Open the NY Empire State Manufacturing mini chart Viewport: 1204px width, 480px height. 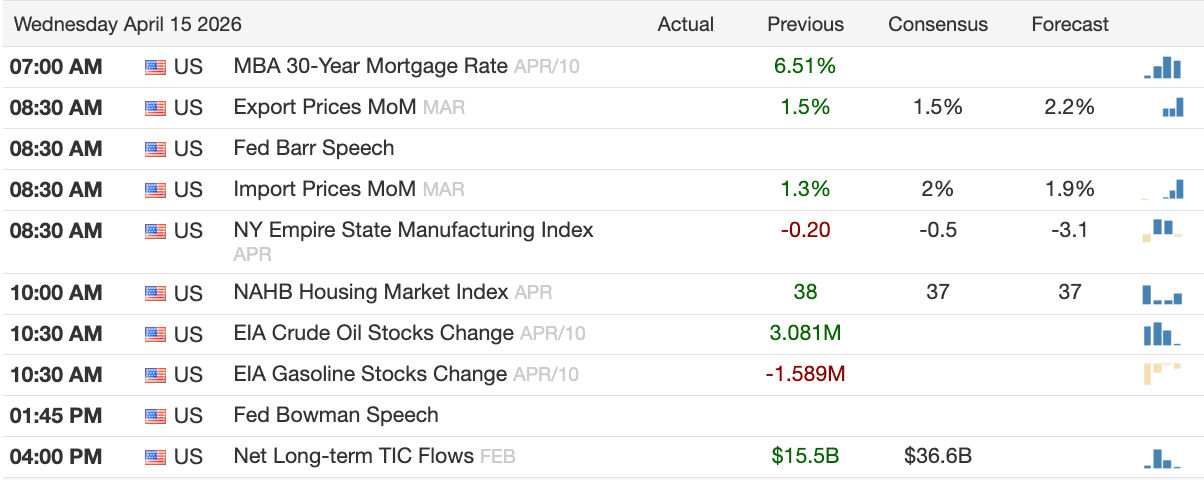coord(1161,231)
